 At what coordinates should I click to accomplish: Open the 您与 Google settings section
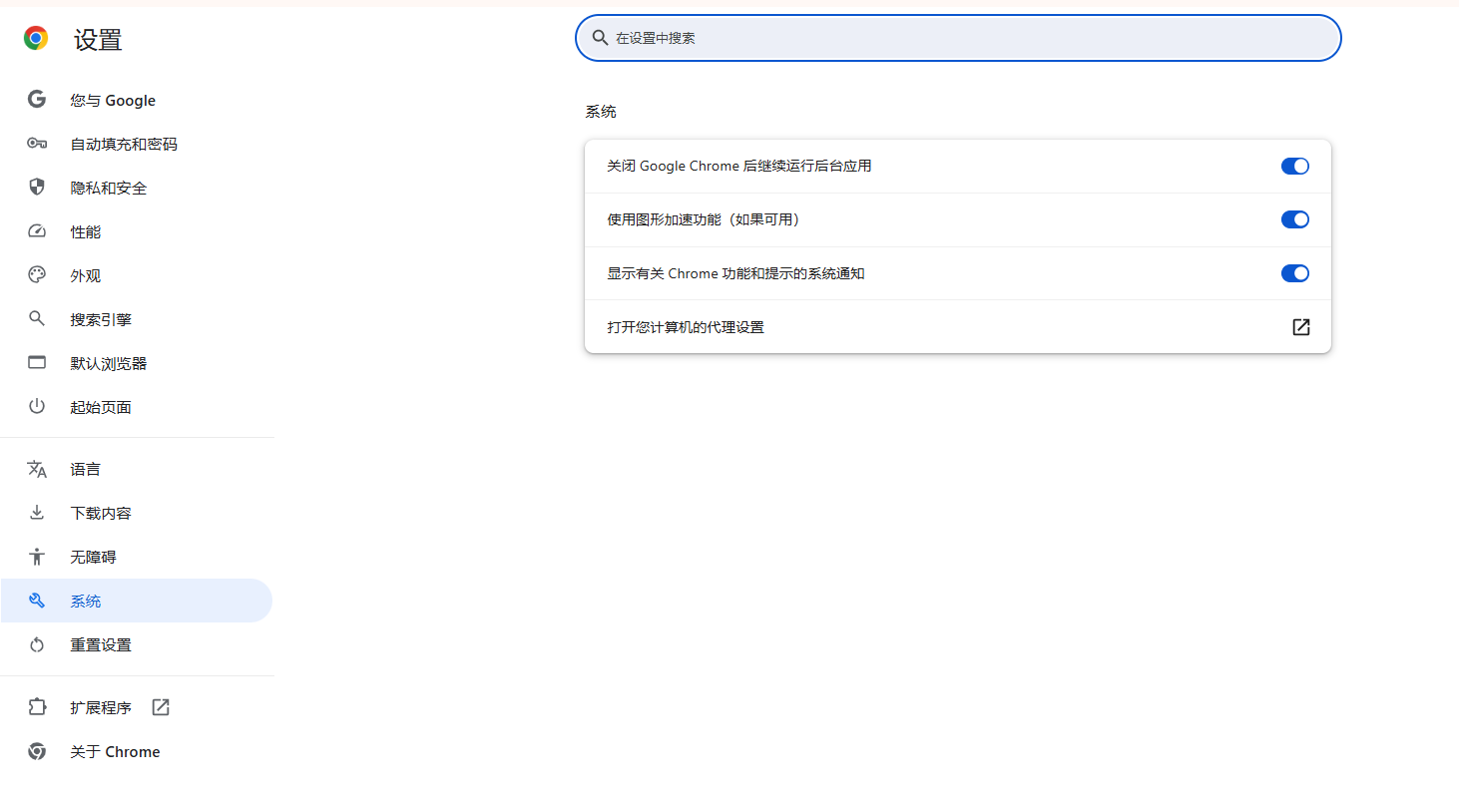click(x=137, y=100)
